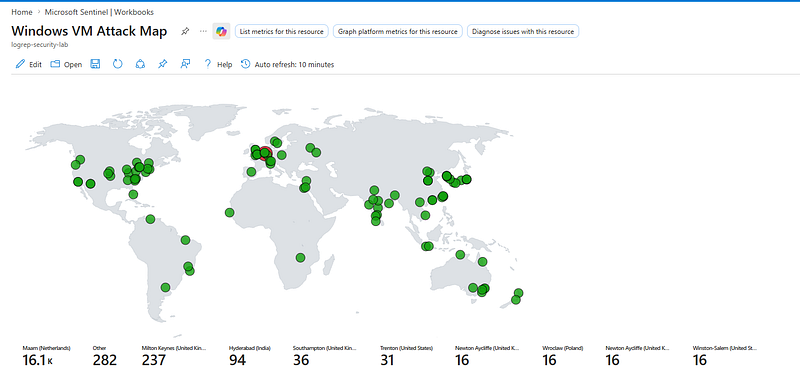Pin the page using the pin beside the title

(185, 31)
